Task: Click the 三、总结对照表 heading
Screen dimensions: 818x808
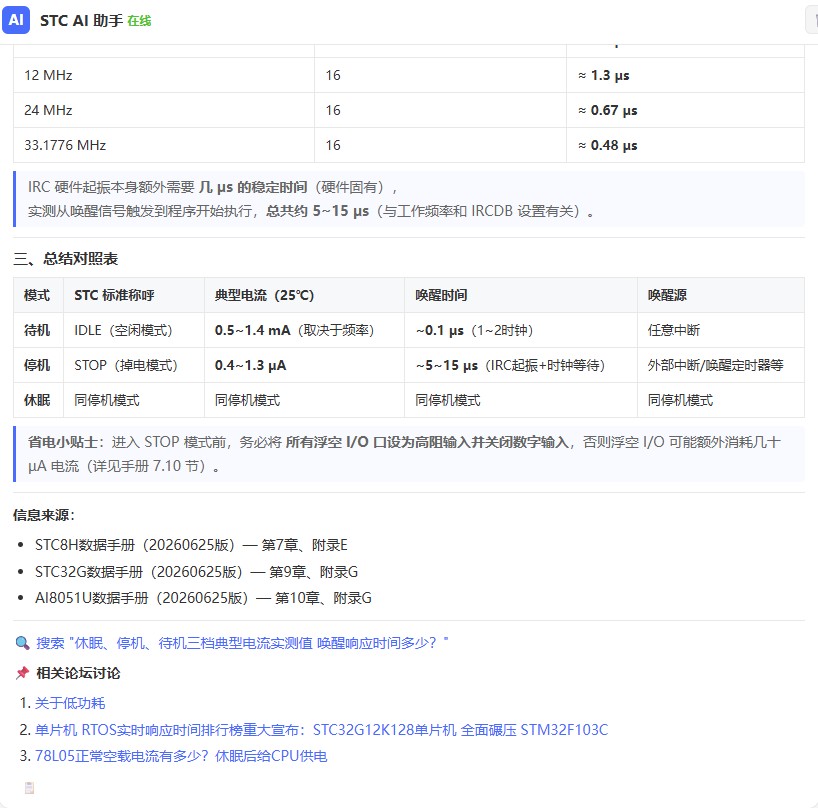Action: [66, 259]
